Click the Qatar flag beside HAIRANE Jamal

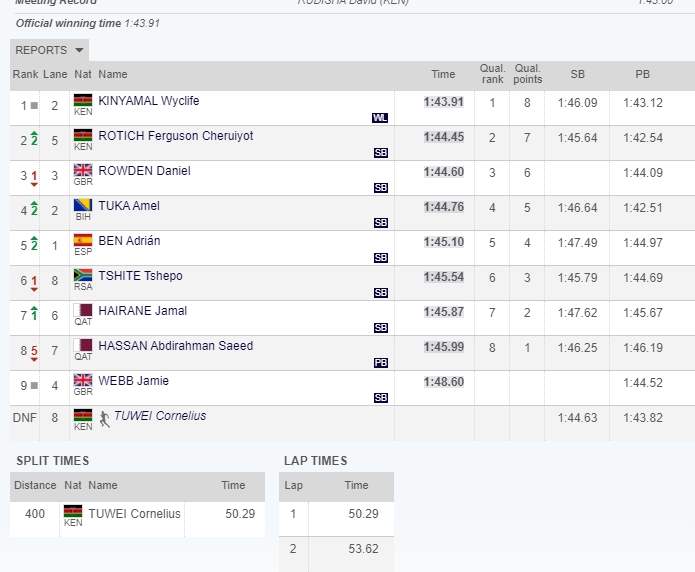tap(83, 310)
